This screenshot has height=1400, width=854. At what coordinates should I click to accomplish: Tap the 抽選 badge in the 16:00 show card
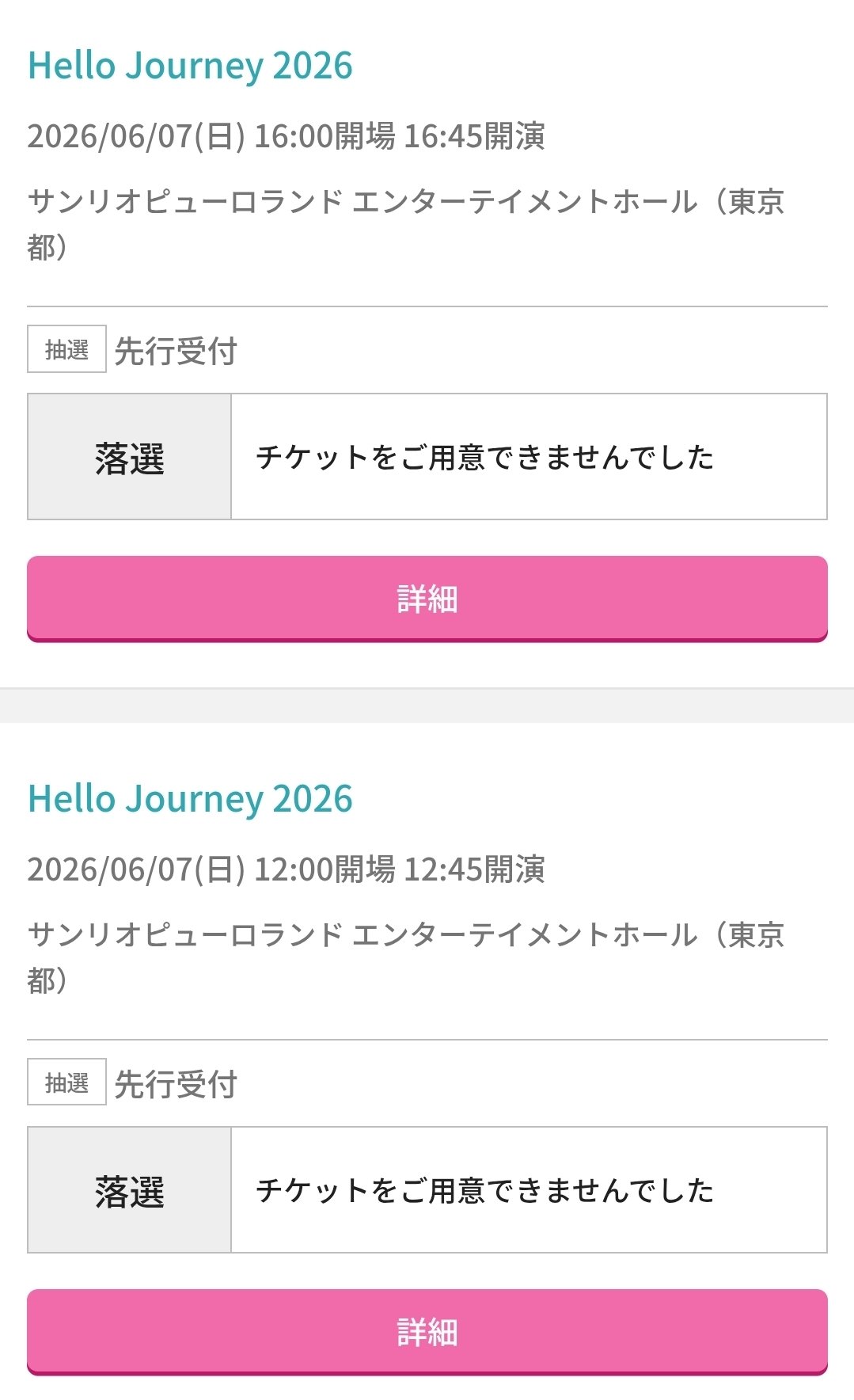point(66,349)
